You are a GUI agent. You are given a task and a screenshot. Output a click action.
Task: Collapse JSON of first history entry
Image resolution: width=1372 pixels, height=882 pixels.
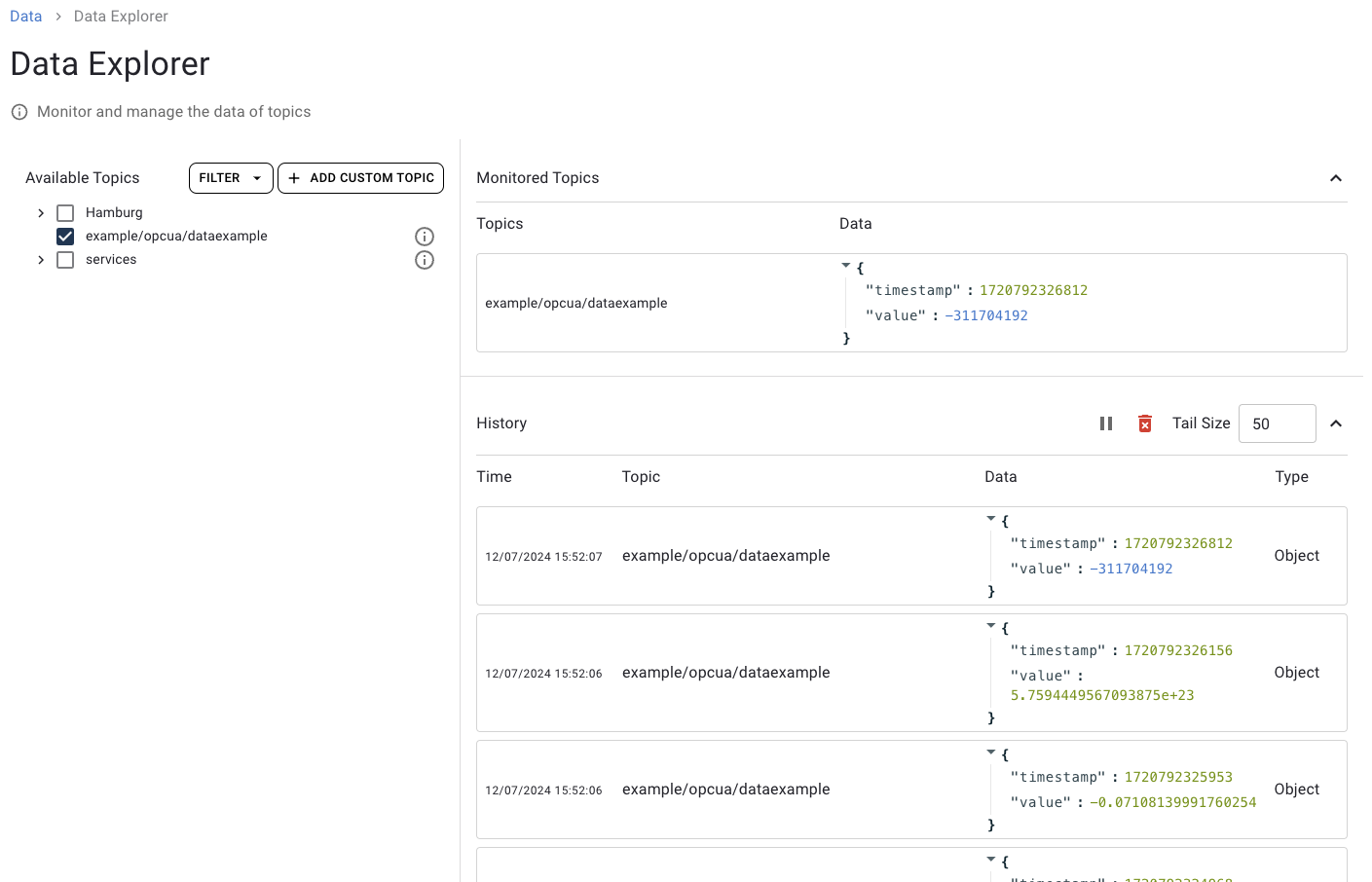click(x=991, y=519)
